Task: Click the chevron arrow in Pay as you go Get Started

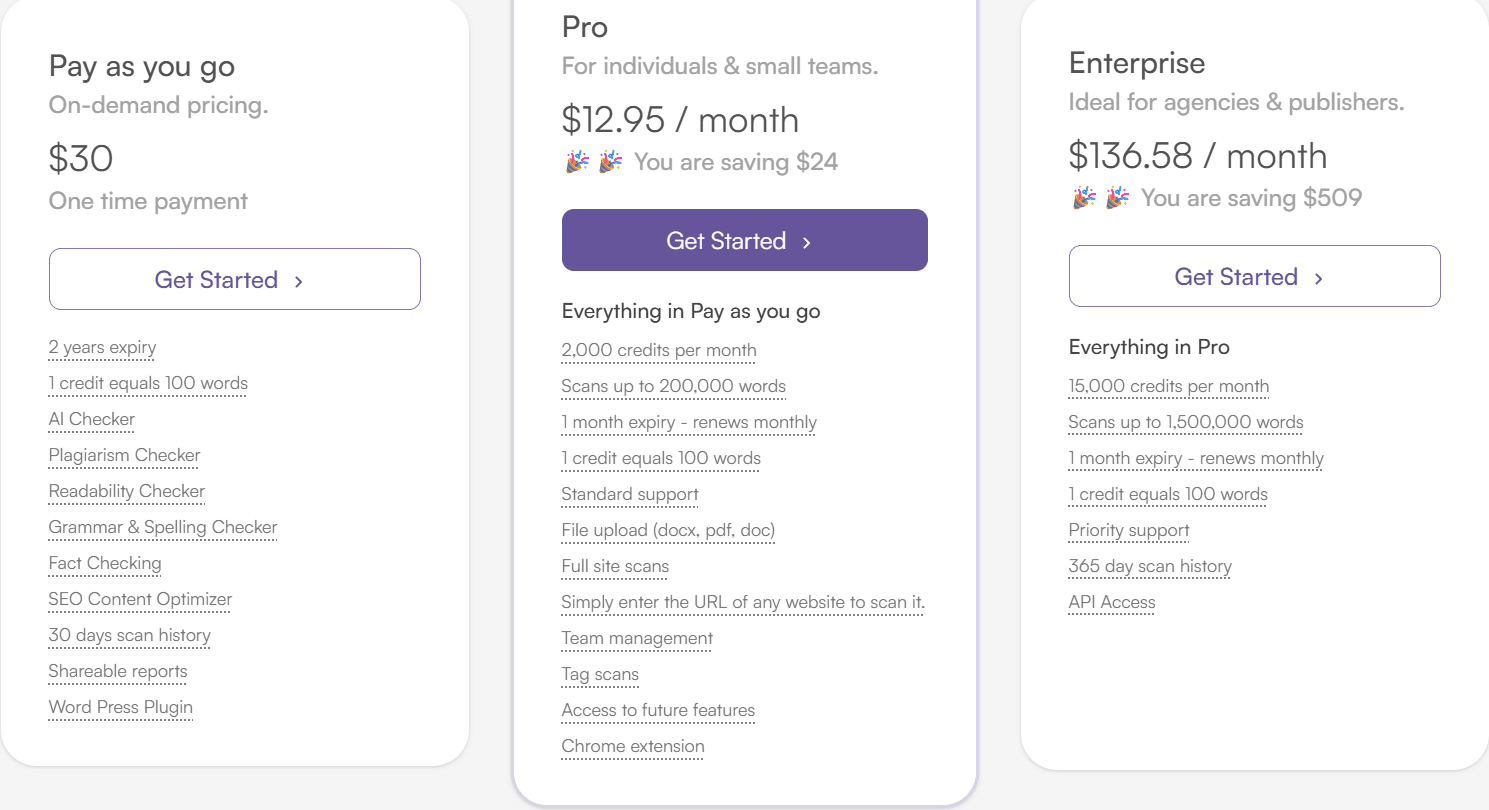Action: coord(299,281)
